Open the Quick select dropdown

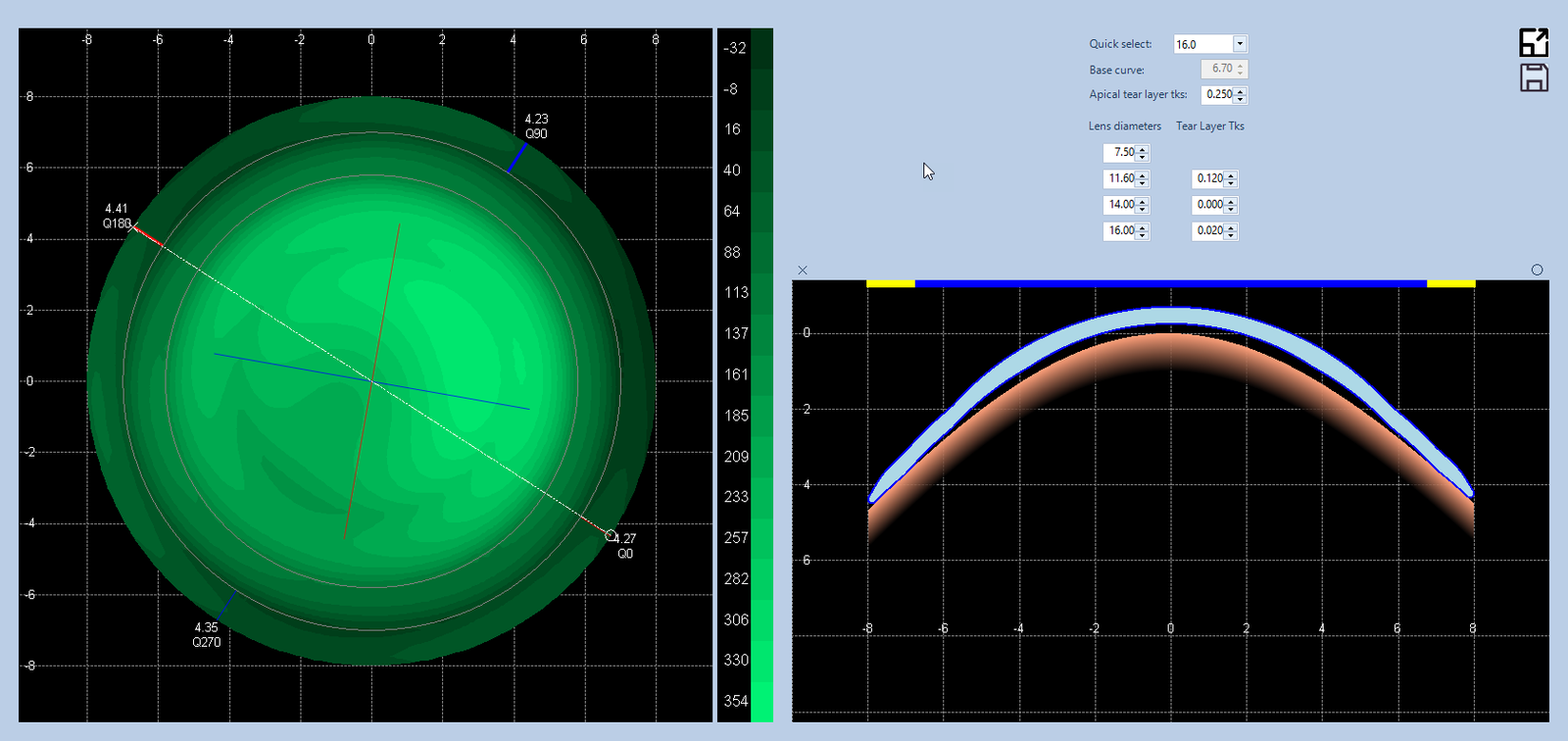pyautogui.click(x=1240, y=44)
